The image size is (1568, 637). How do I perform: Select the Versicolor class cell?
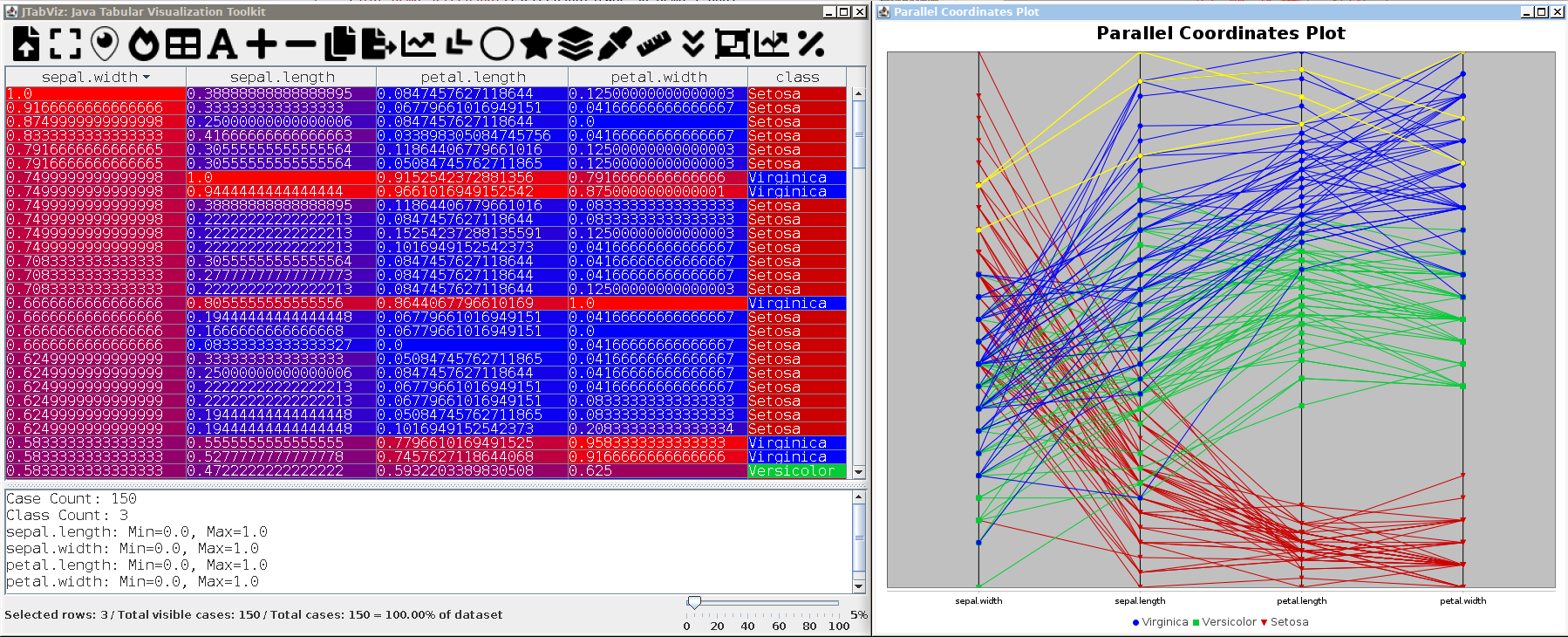[797, 470]
